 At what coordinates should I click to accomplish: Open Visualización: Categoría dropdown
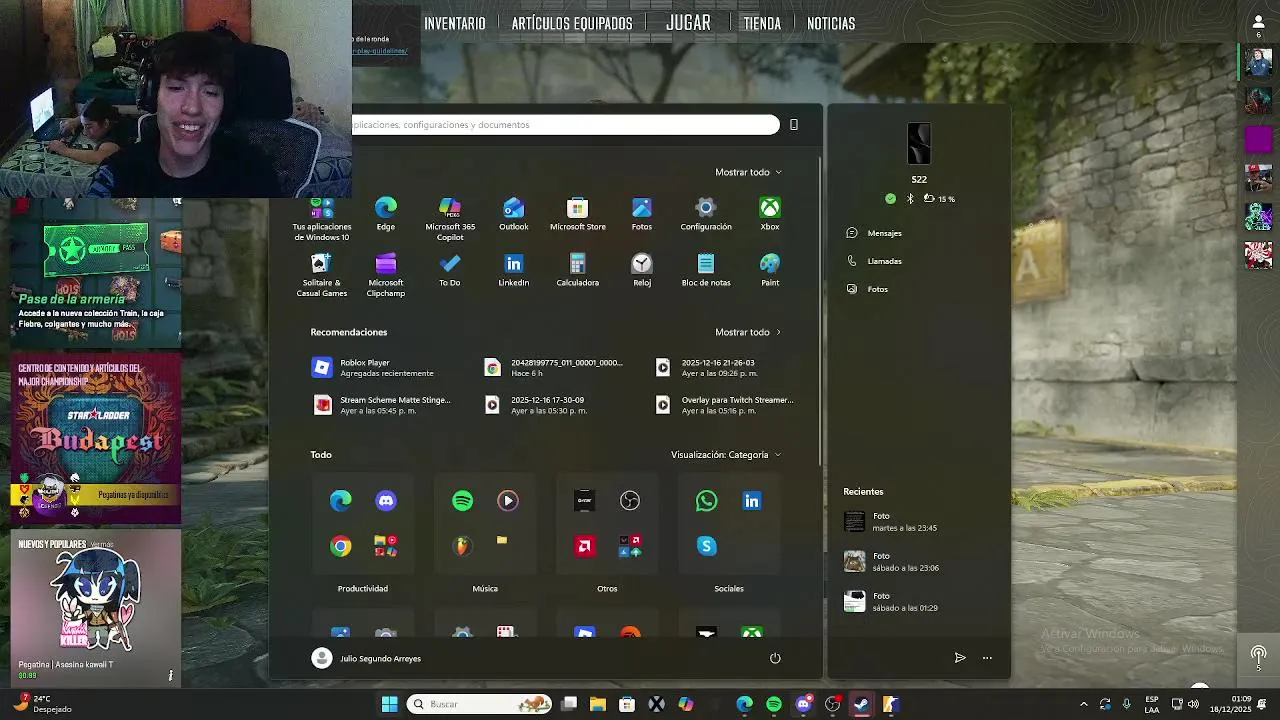726,455
